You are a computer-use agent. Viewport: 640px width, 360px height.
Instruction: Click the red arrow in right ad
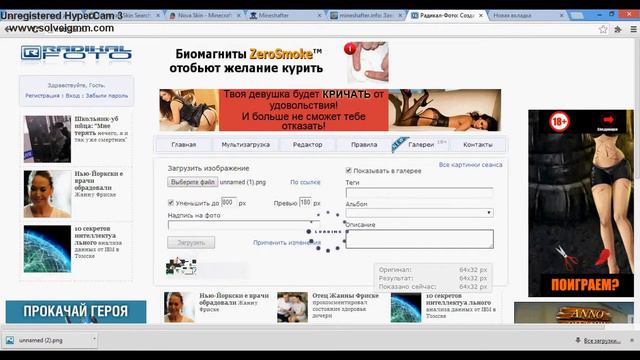pos(608,120)
